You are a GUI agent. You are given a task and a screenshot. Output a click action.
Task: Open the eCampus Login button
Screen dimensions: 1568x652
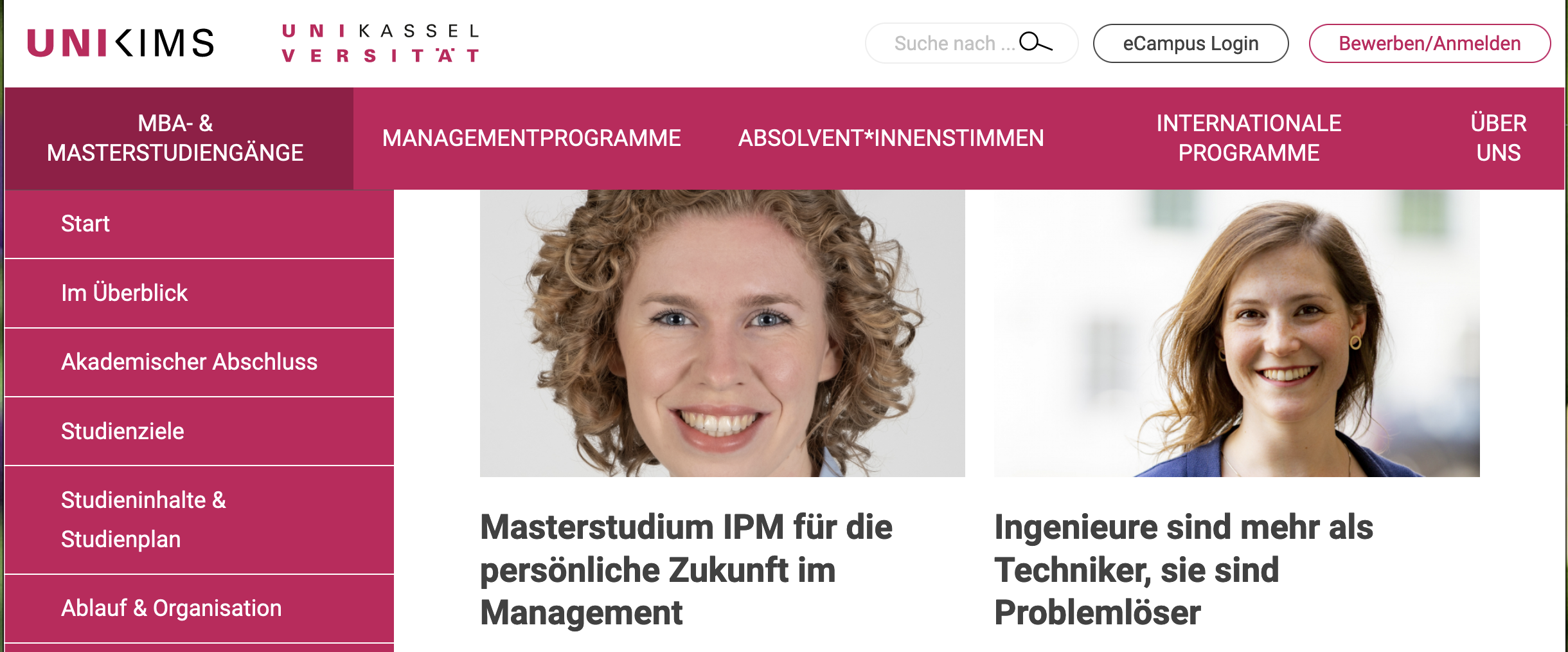[x=1190, y=43]
